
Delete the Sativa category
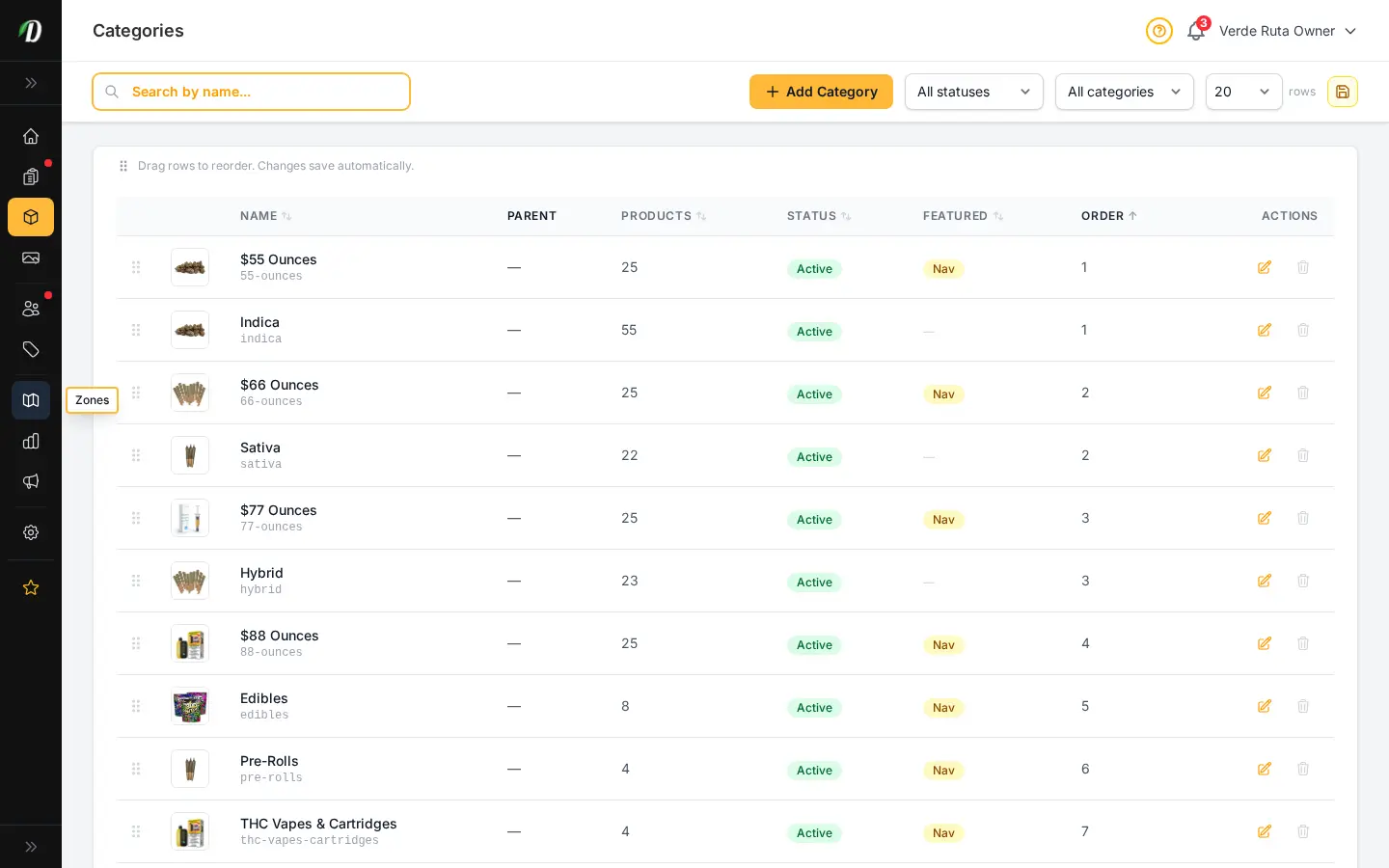1303,455
